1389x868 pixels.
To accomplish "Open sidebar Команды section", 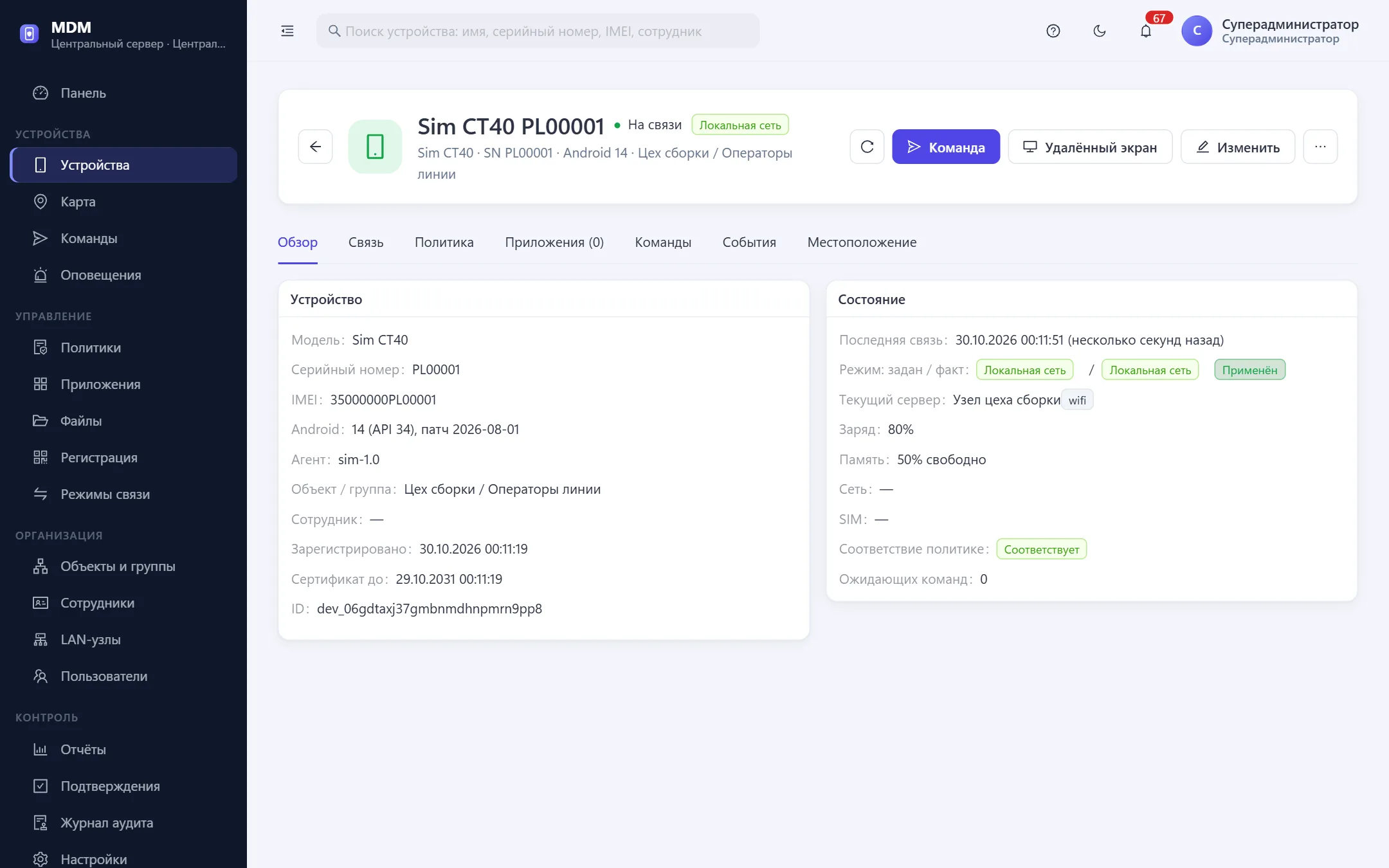I will click(x=123, y=238).
